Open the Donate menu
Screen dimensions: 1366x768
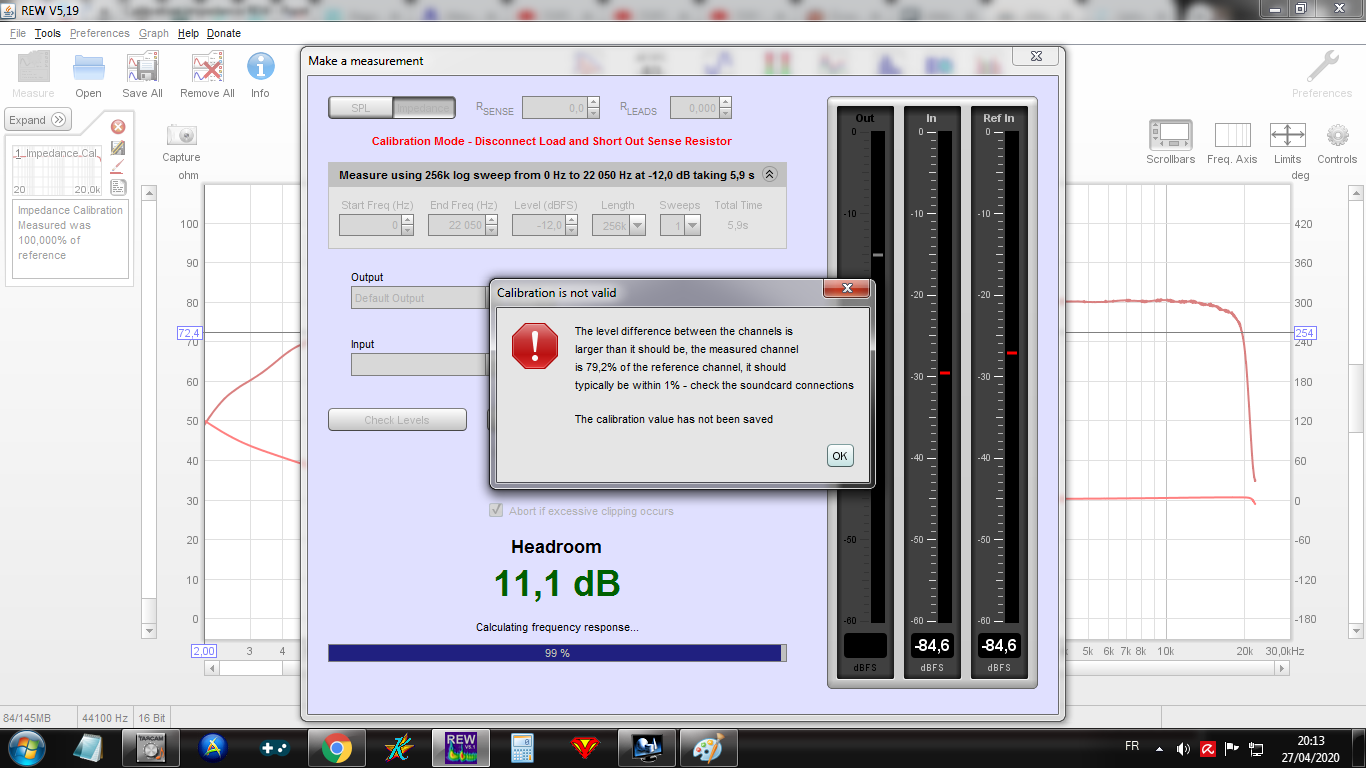point(224,33)
